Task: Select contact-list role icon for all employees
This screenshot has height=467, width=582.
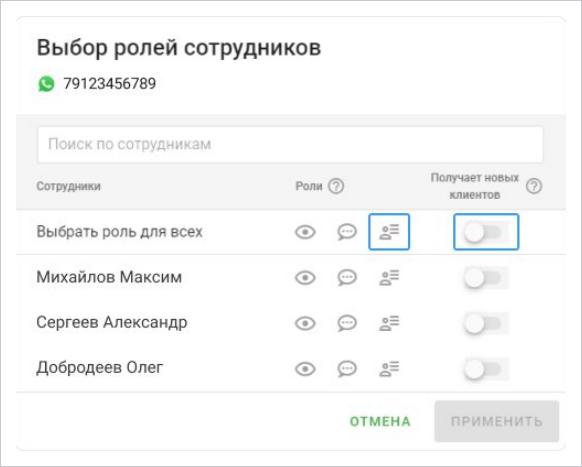Action: point(389,232)
